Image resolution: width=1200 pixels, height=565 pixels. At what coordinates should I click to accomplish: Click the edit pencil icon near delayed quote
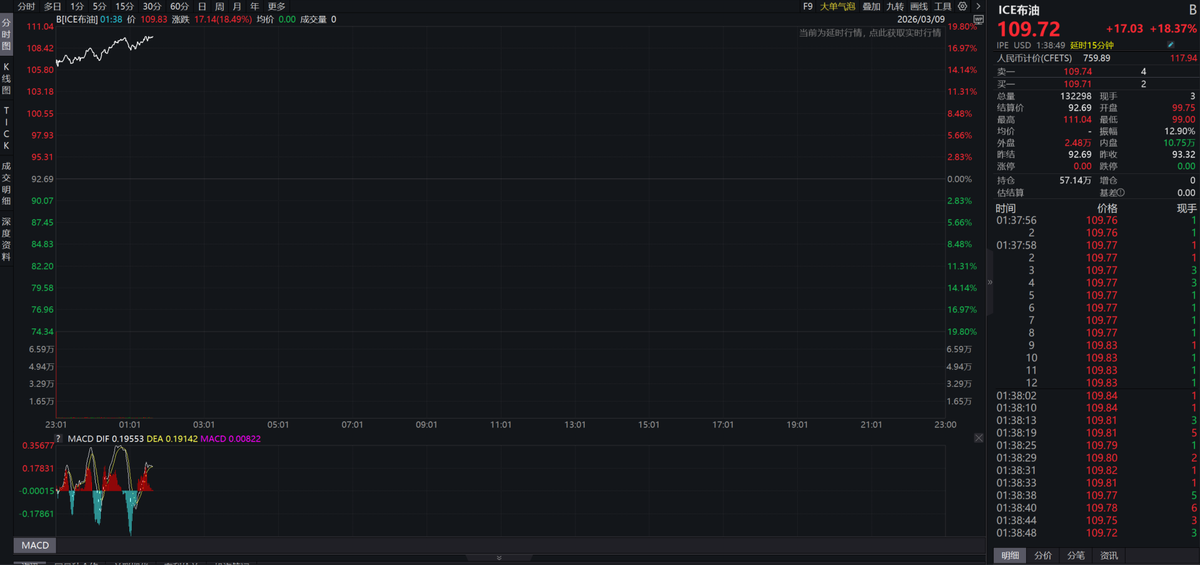point(1171,45)
